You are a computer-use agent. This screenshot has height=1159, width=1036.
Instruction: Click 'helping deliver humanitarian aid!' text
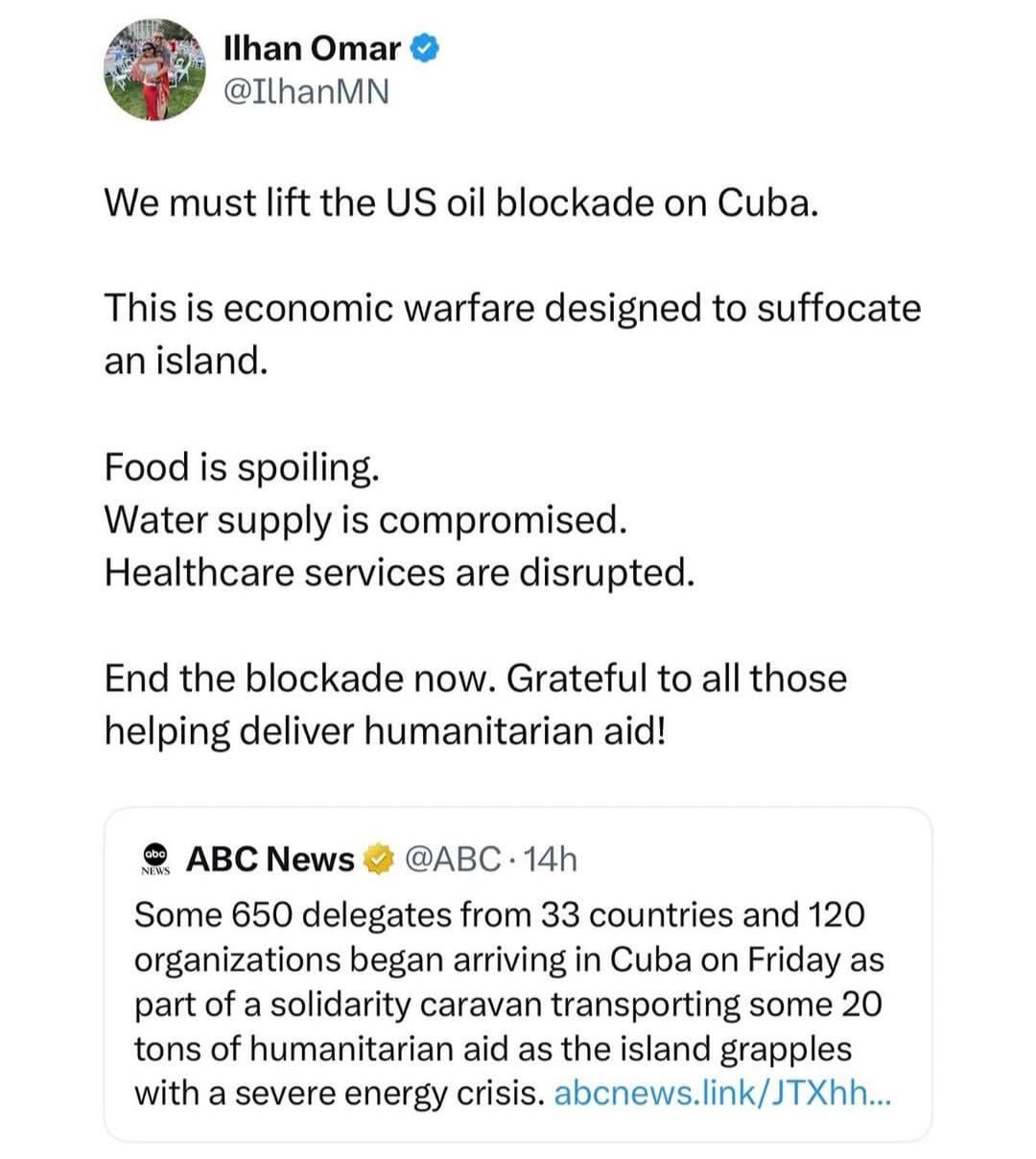pyautogui.click(x=384, y=730)
